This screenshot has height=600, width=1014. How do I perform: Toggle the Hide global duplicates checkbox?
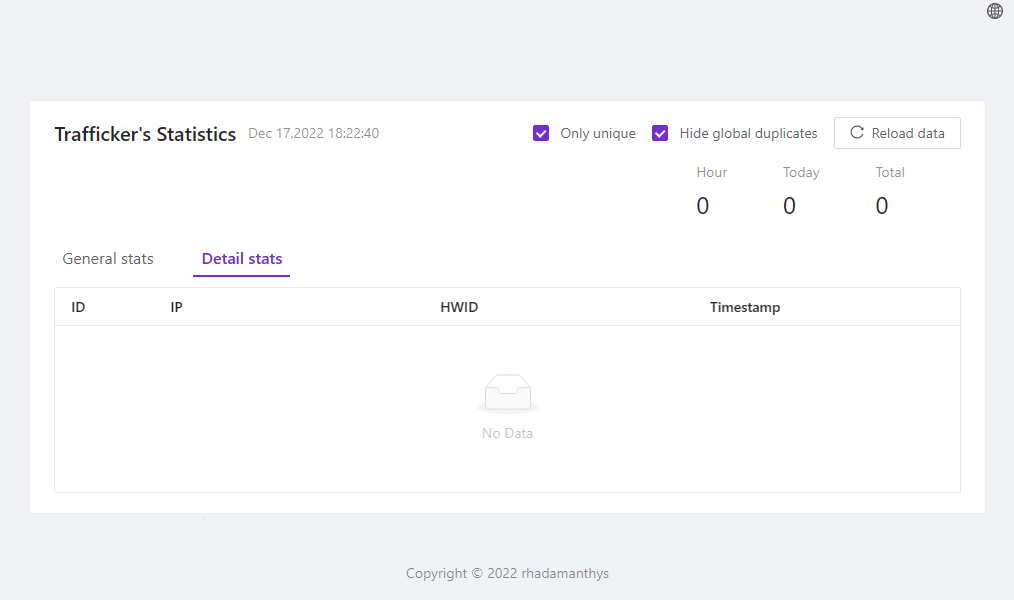click(660, 133)
